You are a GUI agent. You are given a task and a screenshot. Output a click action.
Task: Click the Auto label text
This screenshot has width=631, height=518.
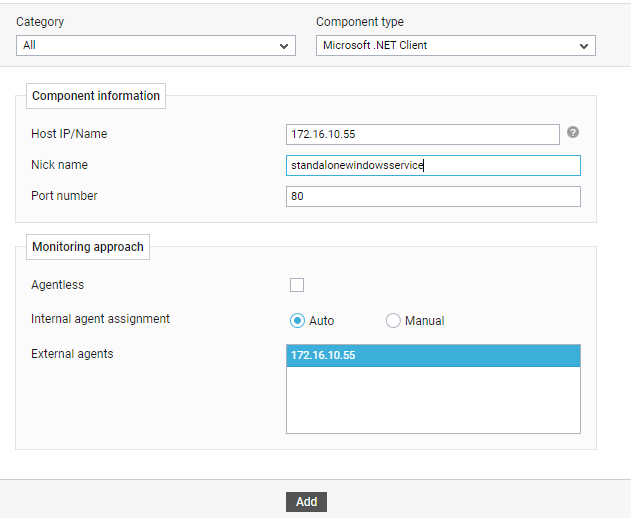tap(322, 321)
